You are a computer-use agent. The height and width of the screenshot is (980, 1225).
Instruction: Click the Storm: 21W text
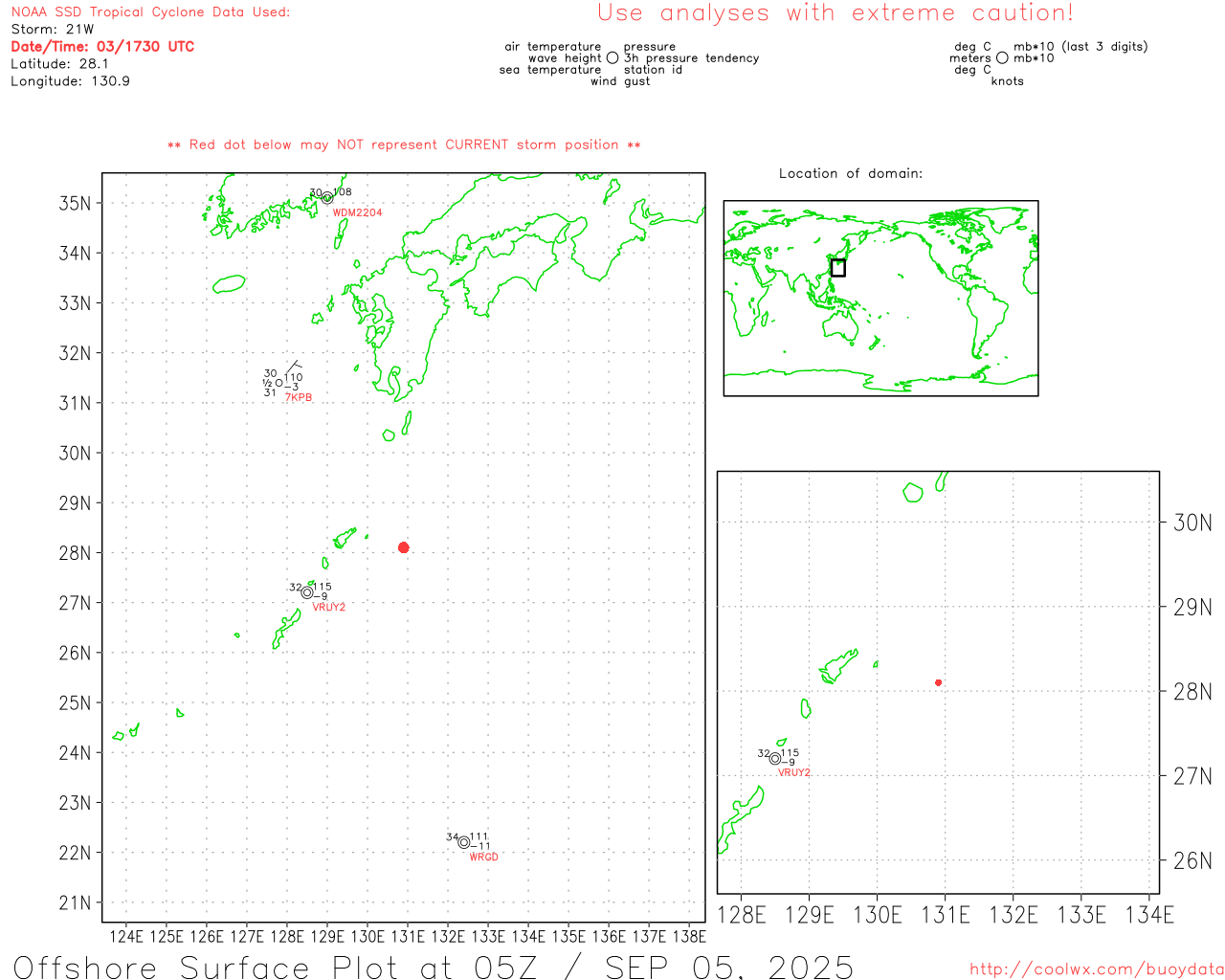[53, 29]
